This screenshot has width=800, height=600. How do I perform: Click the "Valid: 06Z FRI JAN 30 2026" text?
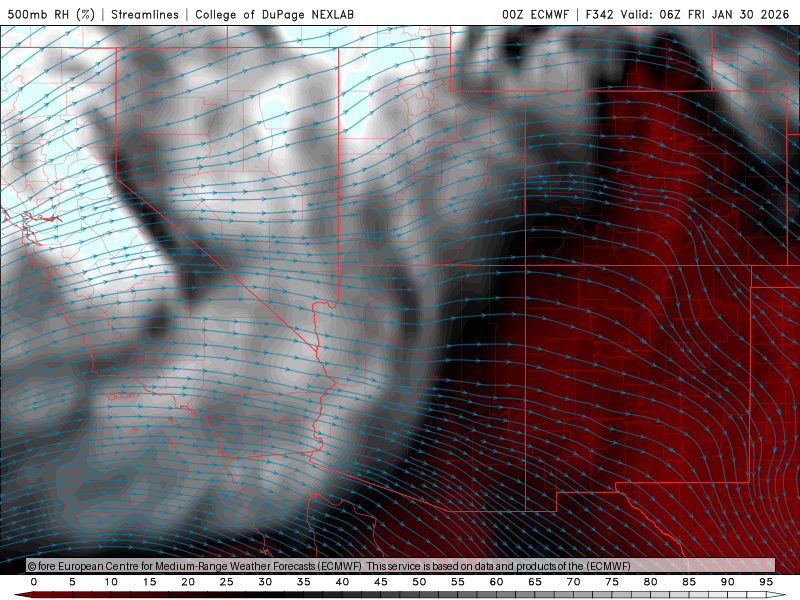tap(705, 14)
